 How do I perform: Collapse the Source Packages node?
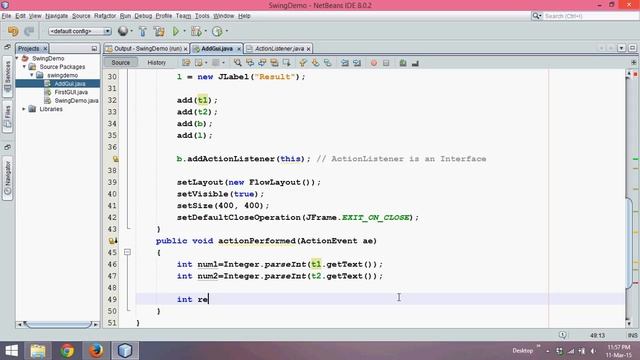pos(24,67)
